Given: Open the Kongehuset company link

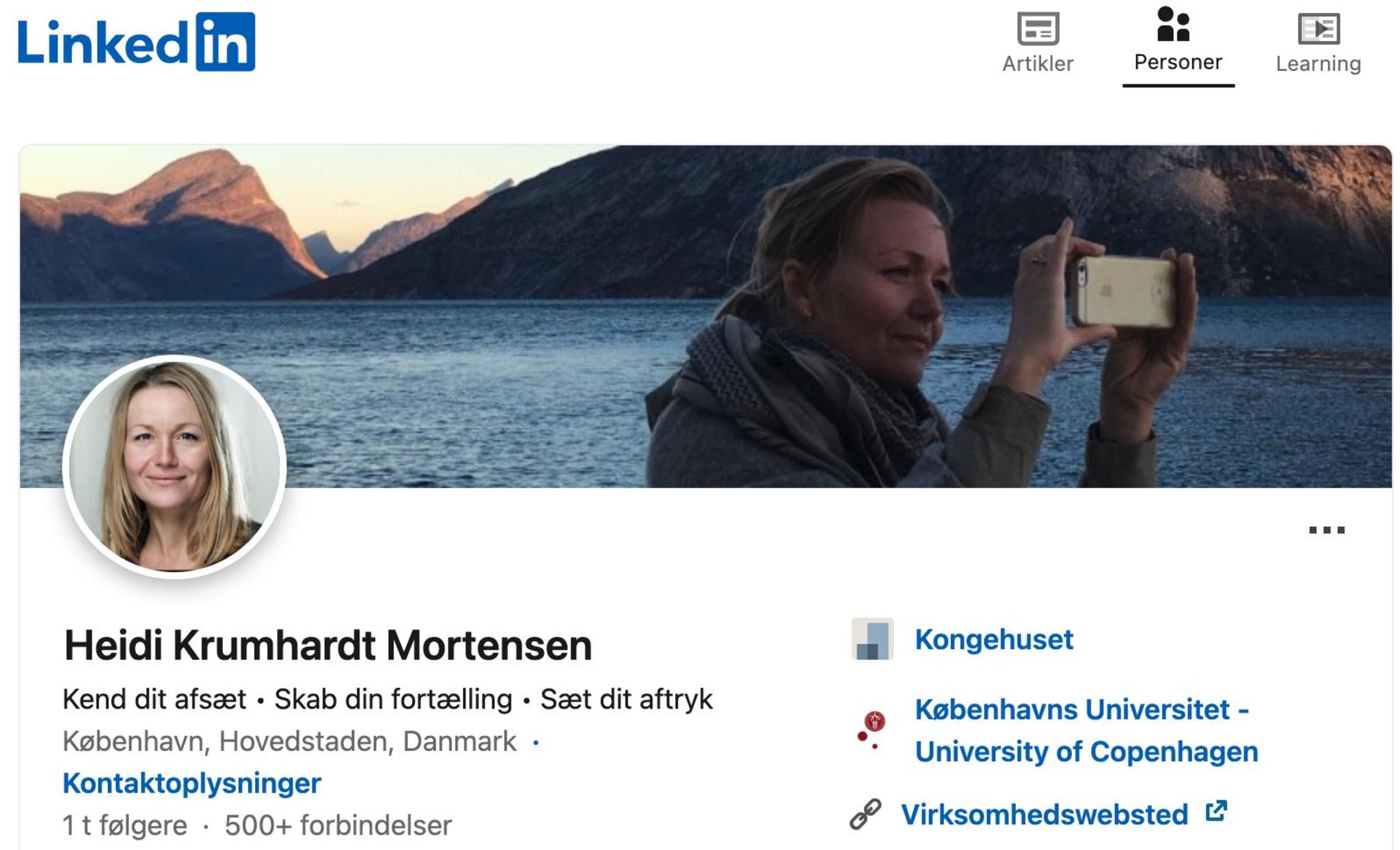Looking at the screenshot, I should click(x=994, y=640).
